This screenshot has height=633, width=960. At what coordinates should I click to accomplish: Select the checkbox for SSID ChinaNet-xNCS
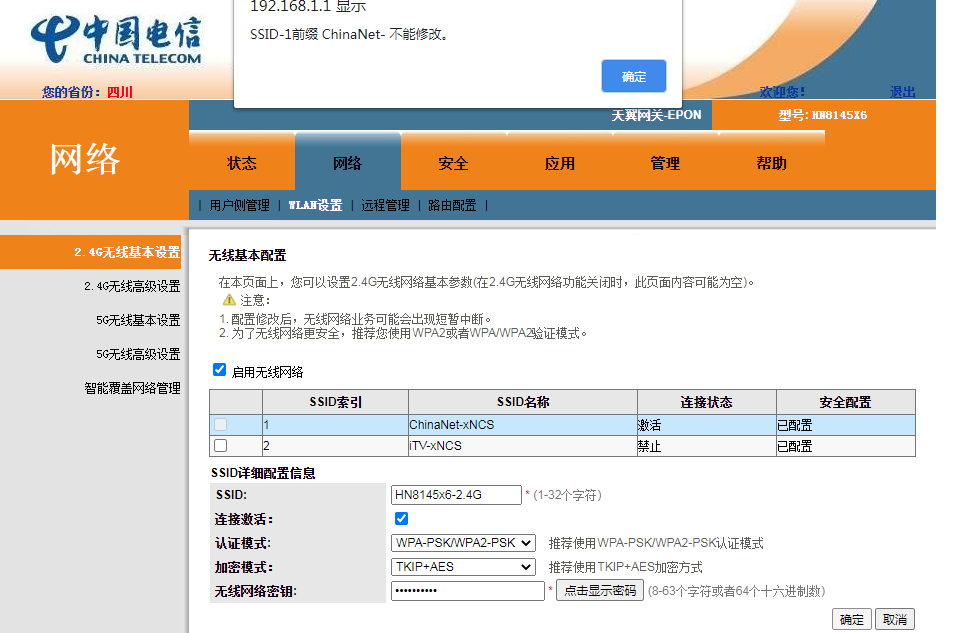tap(221, 425)
